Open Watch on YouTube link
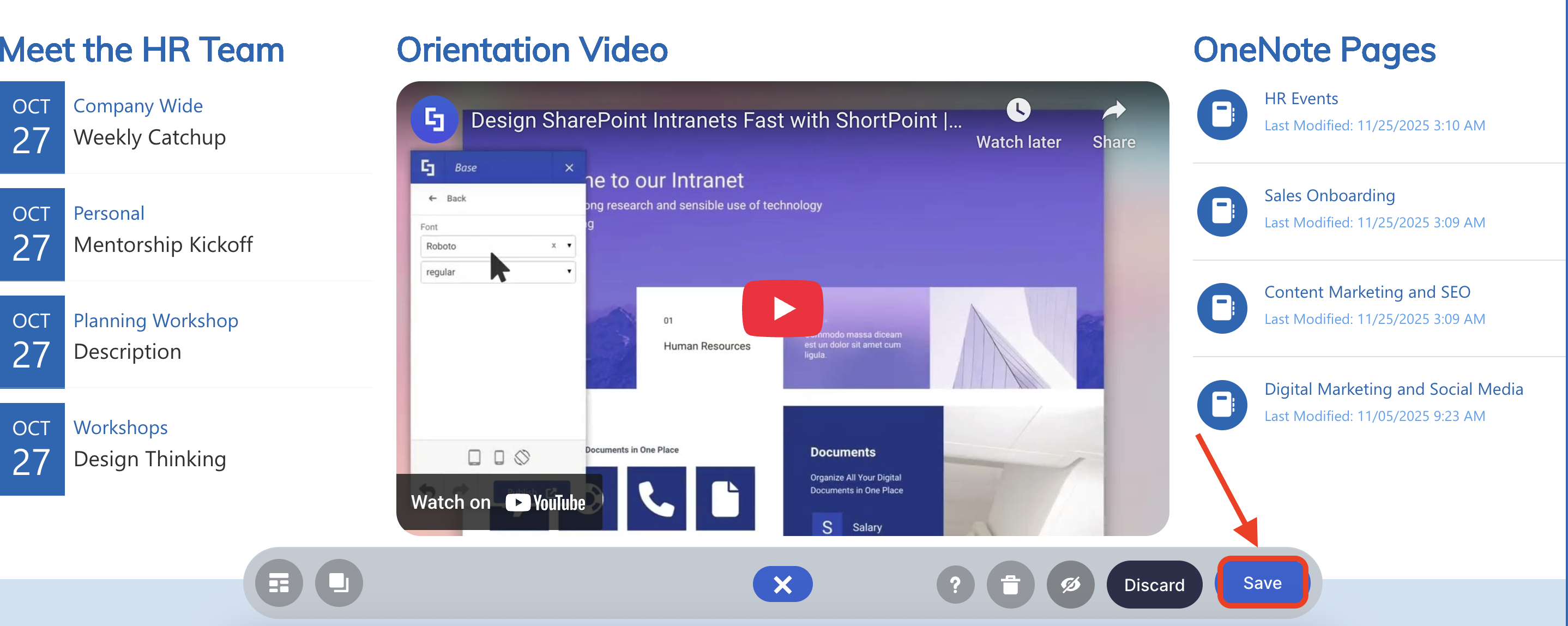The height and width of the screenshot is (626, 1568). click(x=498, y=502)
